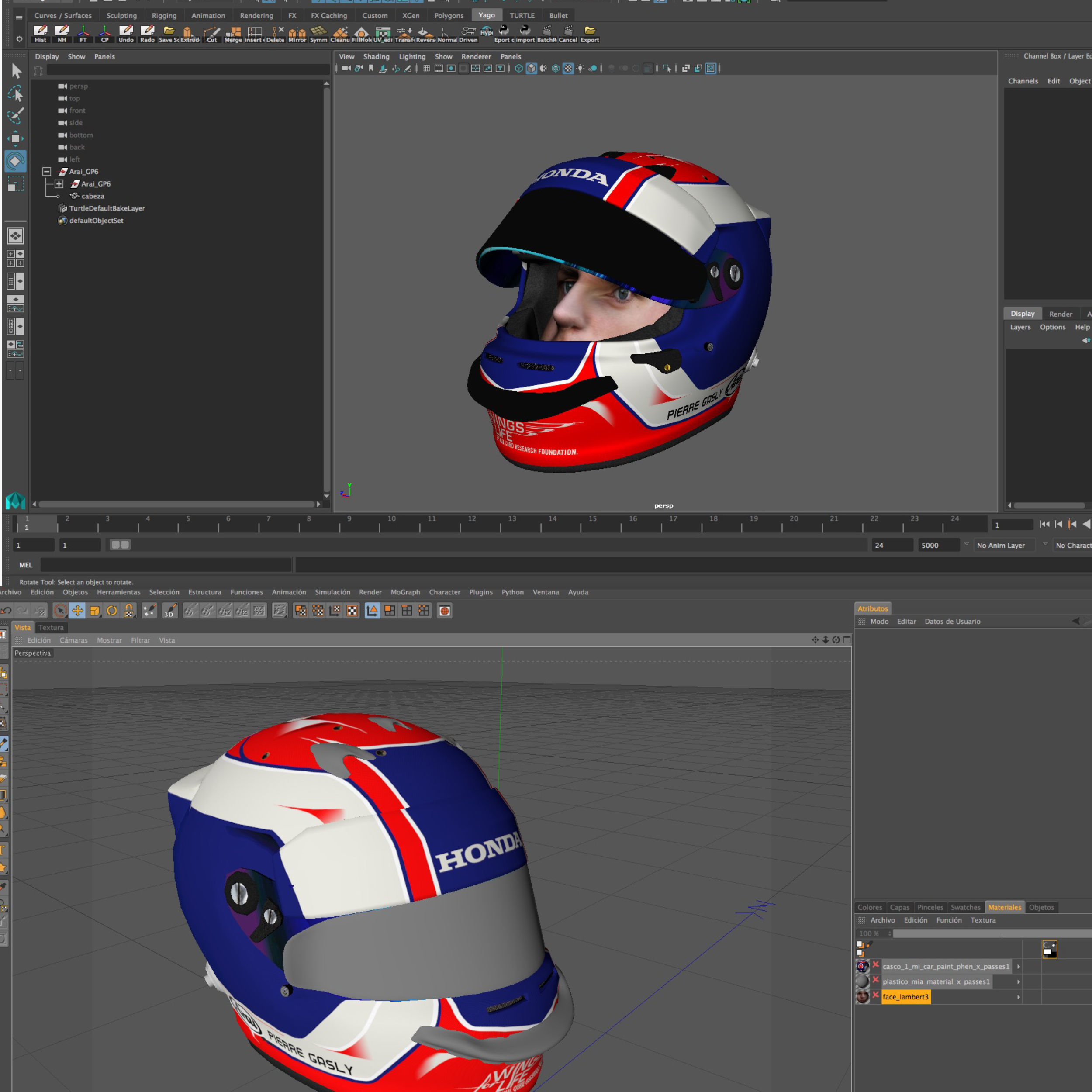
Task: Toggle viewport grid display icon
Action: pos(426,69)
